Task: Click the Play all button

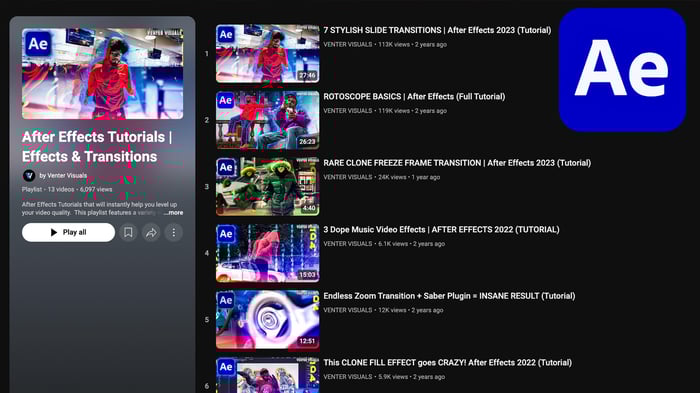Action: click(68, 232)
